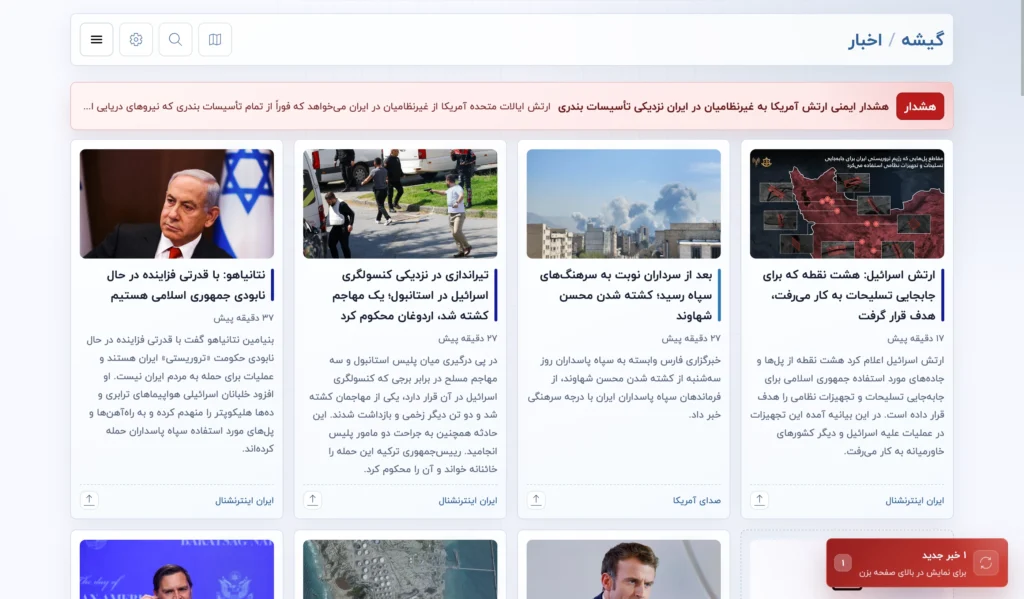Click the red 'هشدار' alert badge
1024x599 pixels.
919,106
